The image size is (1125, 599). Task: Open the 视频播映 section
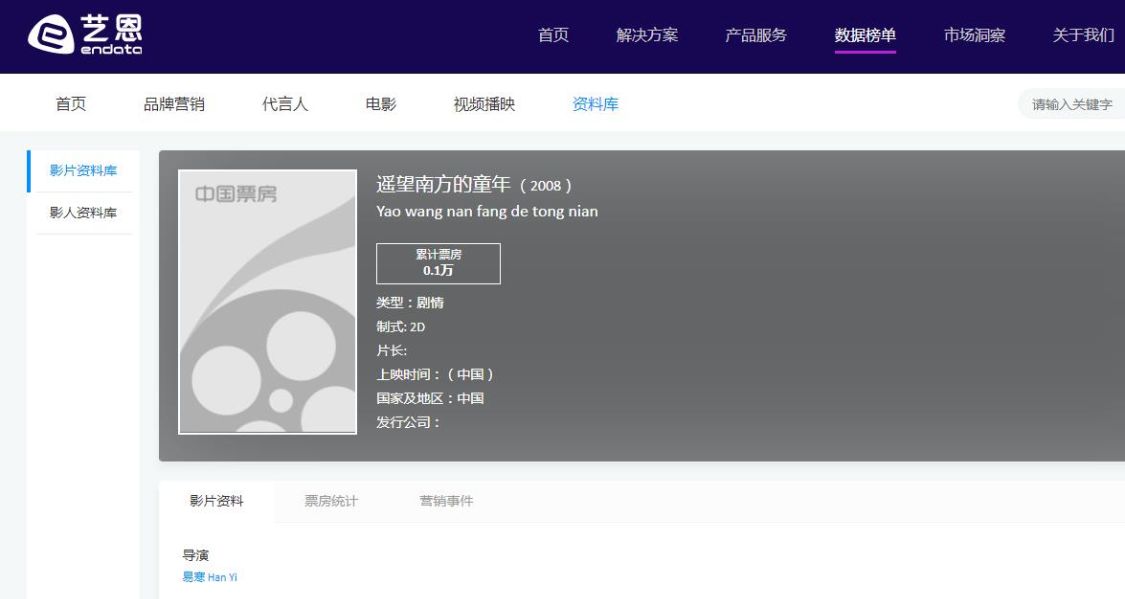click(484, 103)
